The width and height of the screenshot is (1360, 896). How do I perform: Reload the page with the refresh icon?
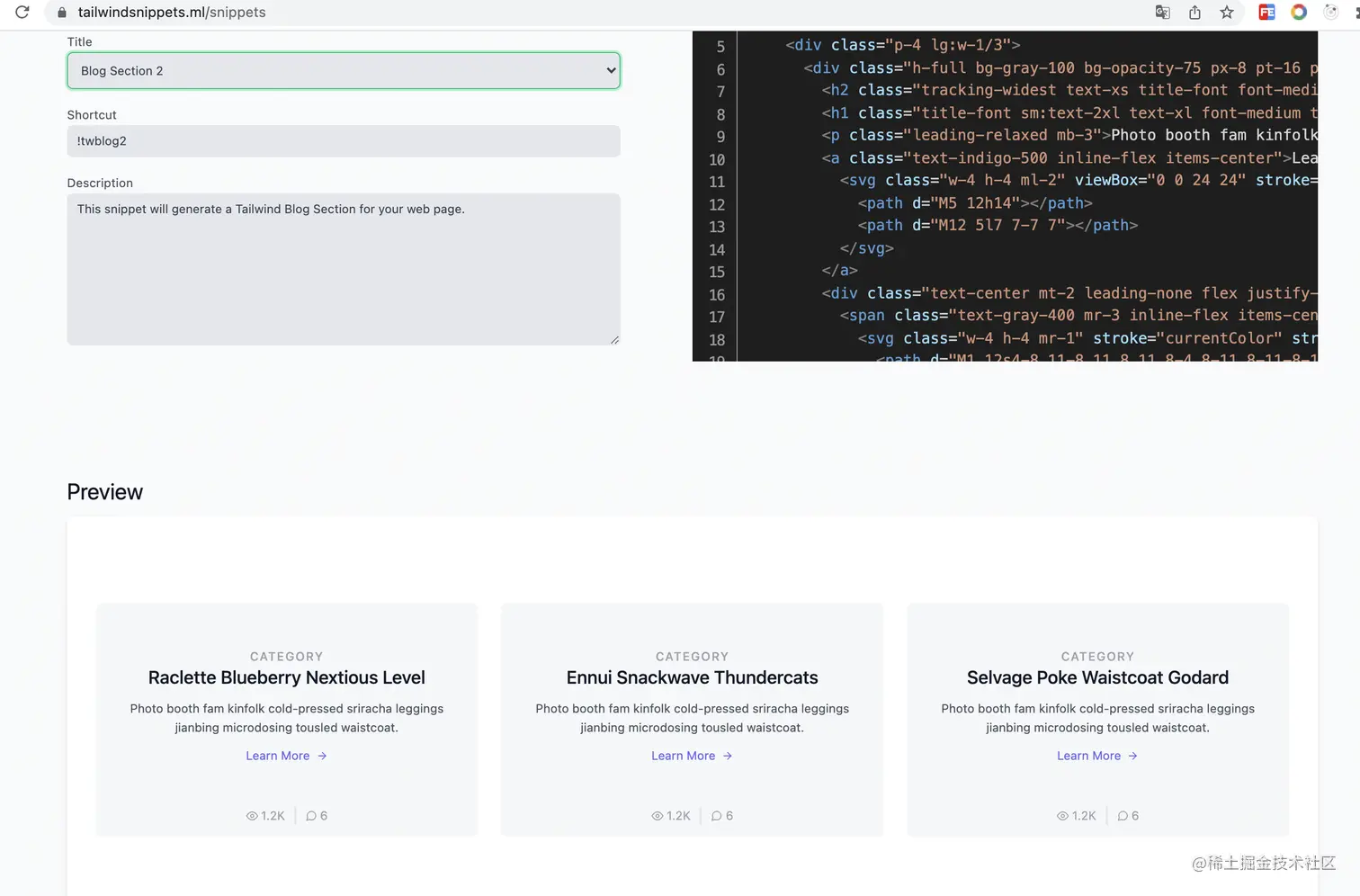click(22, 13)
